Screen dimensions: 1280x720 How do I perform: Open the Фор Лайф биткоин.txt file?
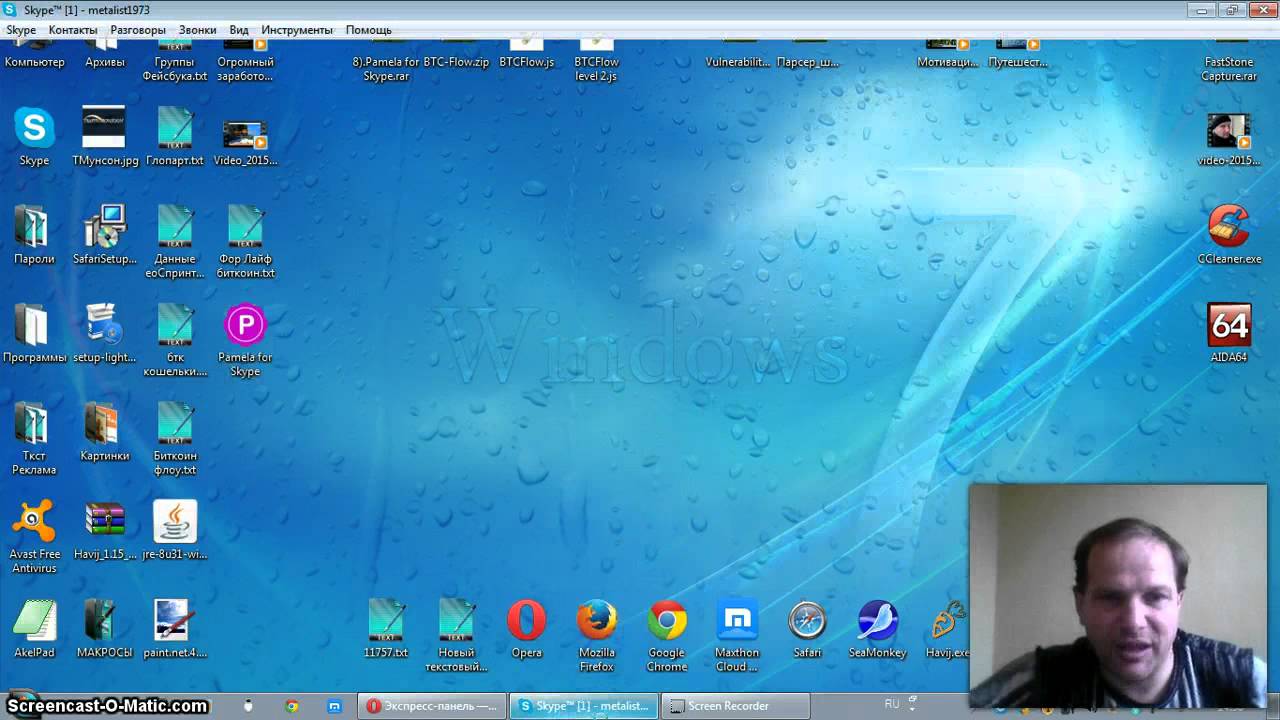click(245, 242)
